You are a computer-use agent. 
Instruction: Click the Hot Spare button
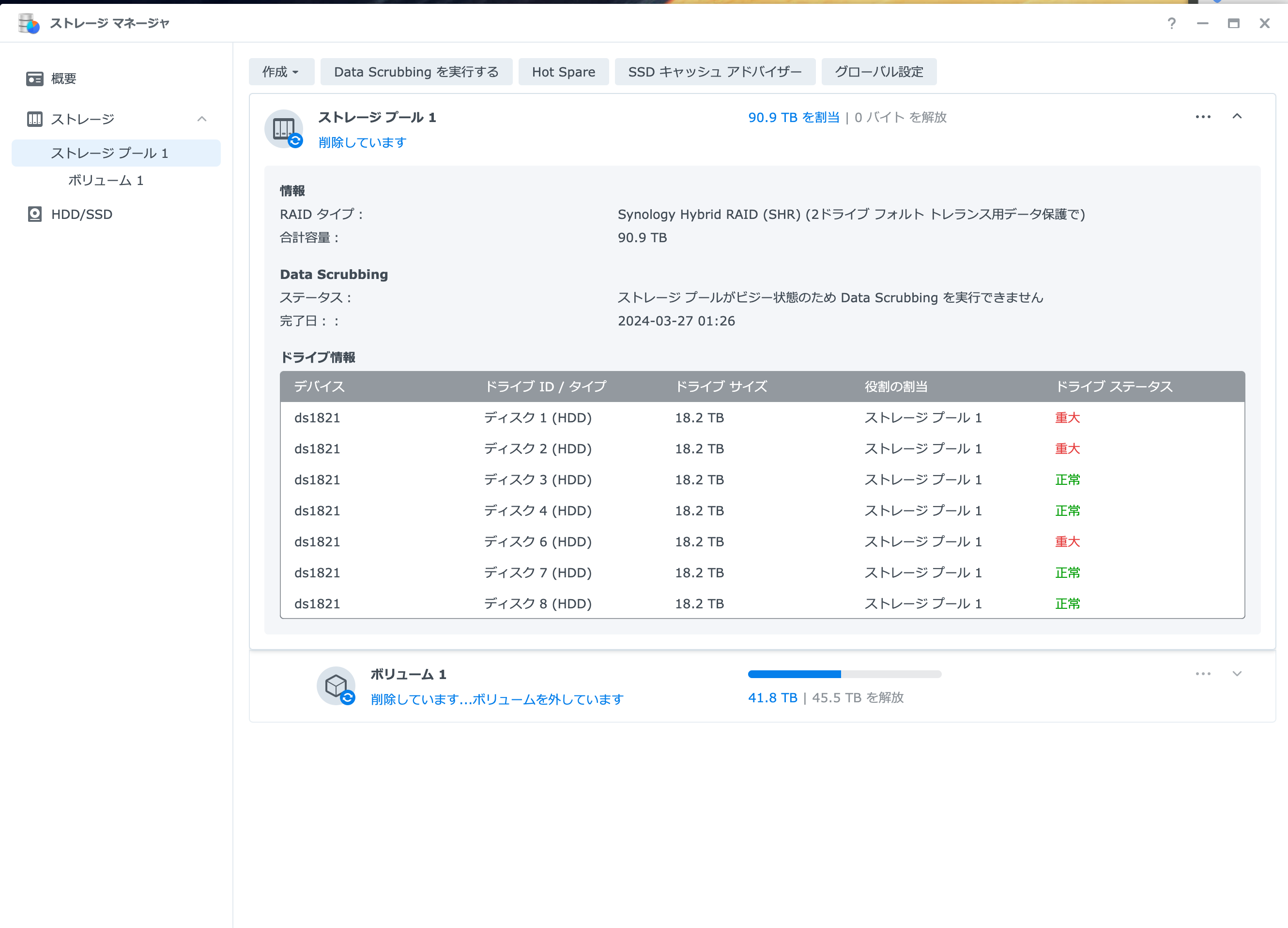click(x=563, y=72)
